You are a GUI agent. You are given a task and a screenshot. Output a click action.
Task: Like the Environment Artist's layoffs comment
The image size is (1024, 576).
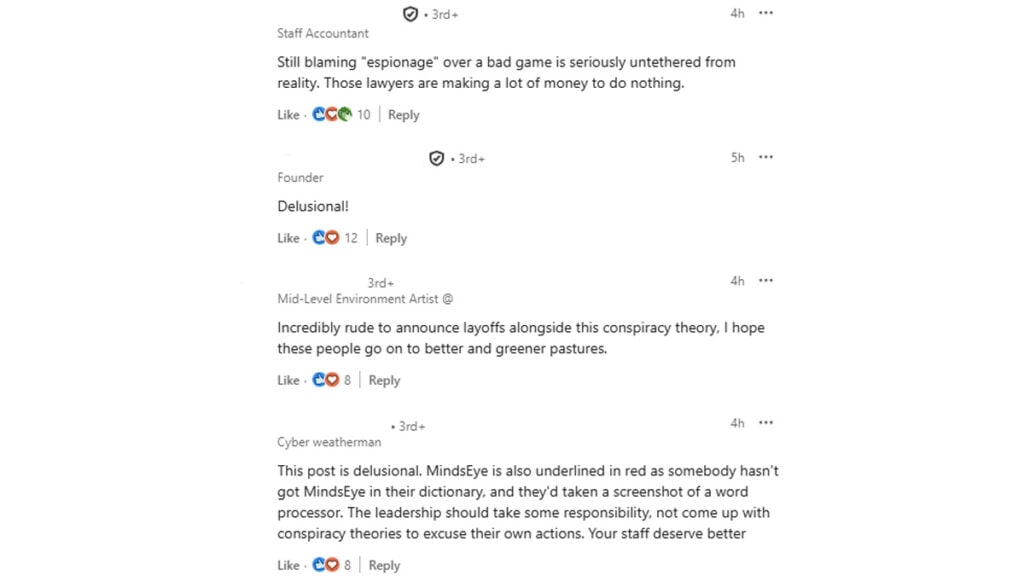[x=288, y=380]
